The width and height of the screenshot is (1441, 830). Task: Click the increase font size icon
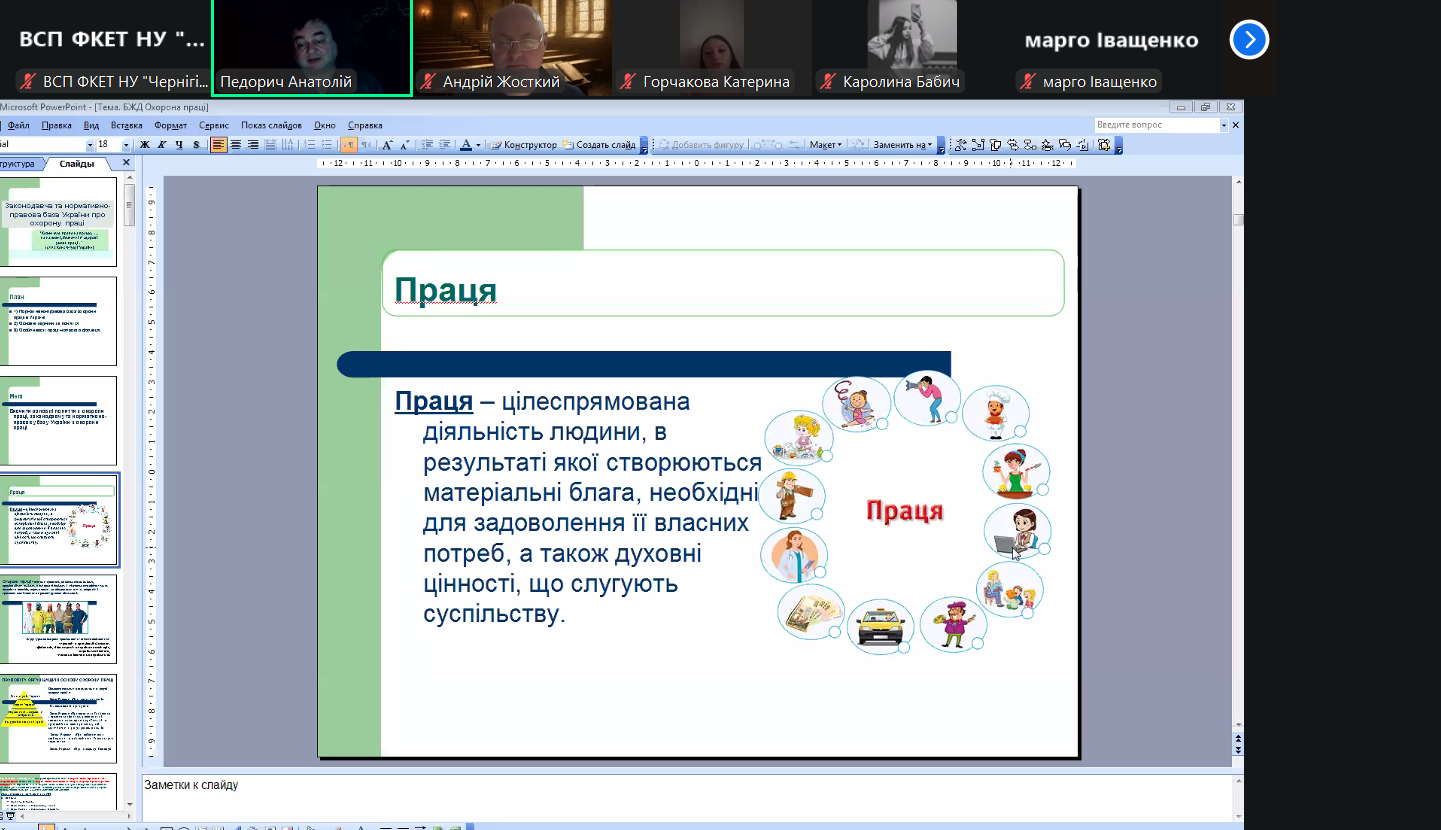pos(389,145)
